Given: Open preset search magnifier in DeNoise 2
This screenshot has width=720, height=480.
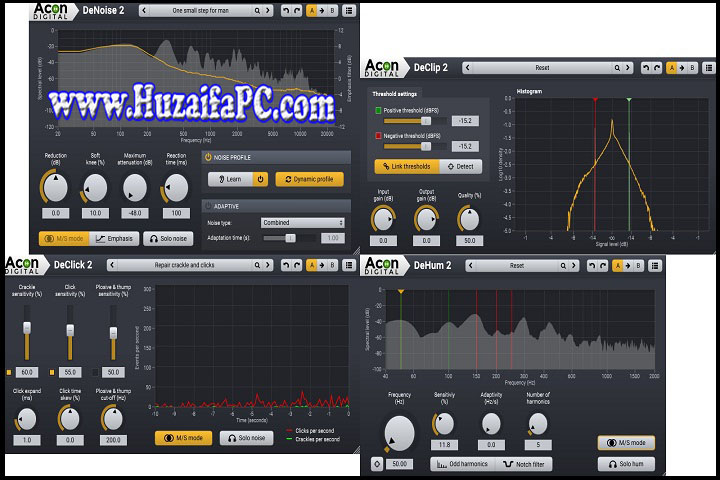Looking at the screenshot, I should (257, 11).
